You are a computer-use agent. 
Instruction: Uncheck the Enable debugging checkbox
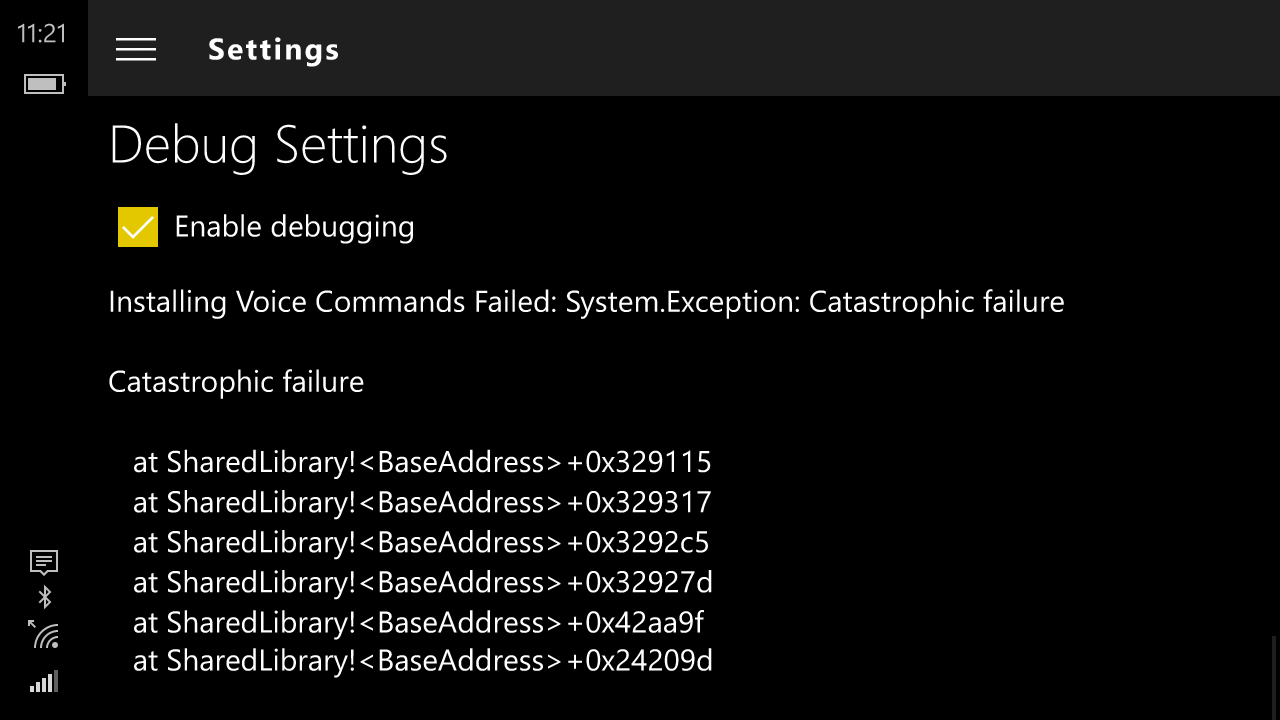click(138, 227)
